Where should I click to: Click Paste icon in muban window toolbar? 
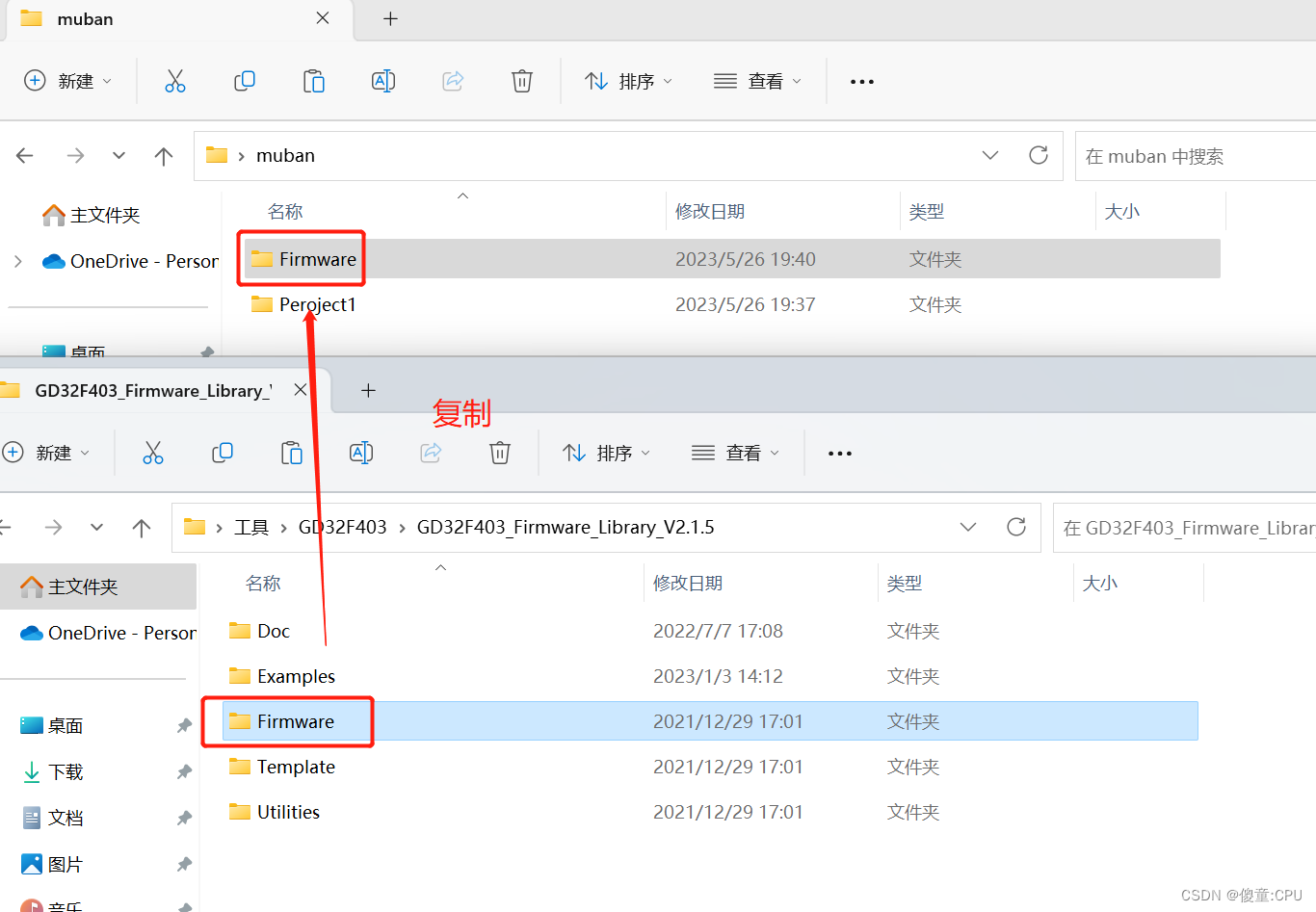click(x=314, y=81)
